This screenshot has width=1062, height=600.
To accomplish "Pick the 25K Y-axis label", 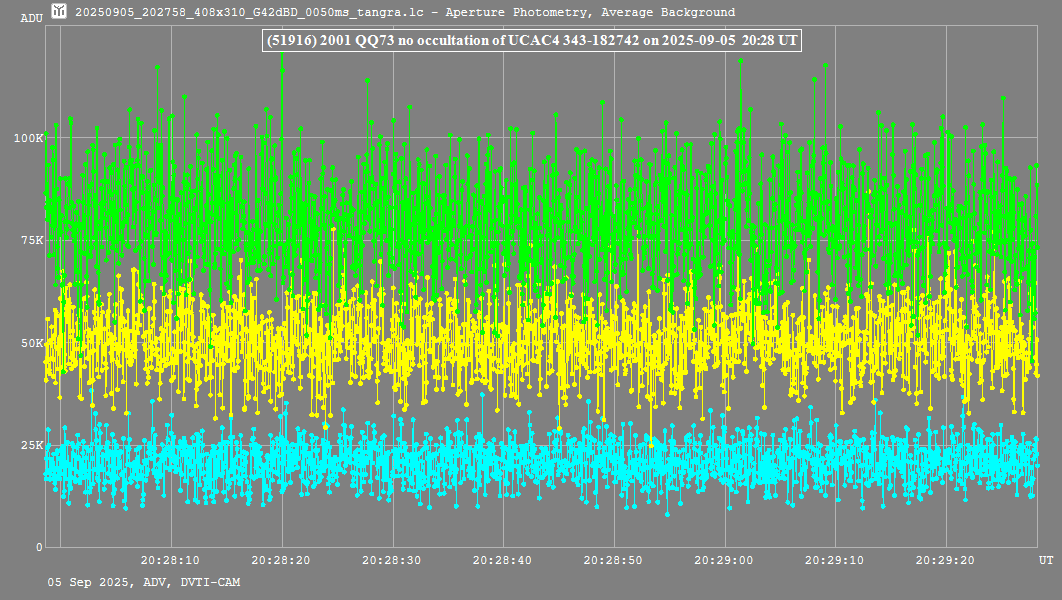I will coord(30,445).
